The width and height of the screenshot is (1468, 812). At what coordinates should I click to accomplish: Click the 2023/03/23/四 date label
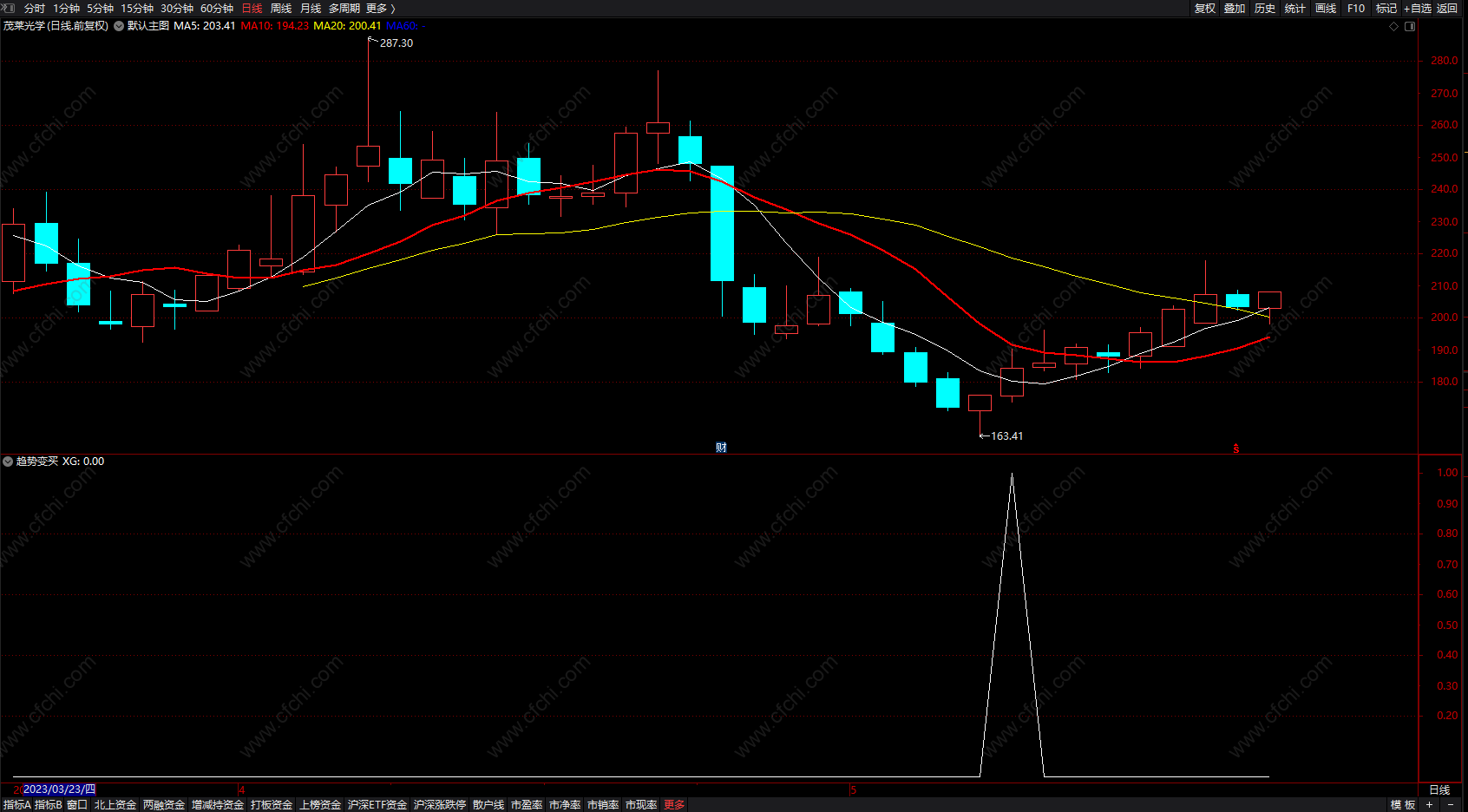[59, 789]
